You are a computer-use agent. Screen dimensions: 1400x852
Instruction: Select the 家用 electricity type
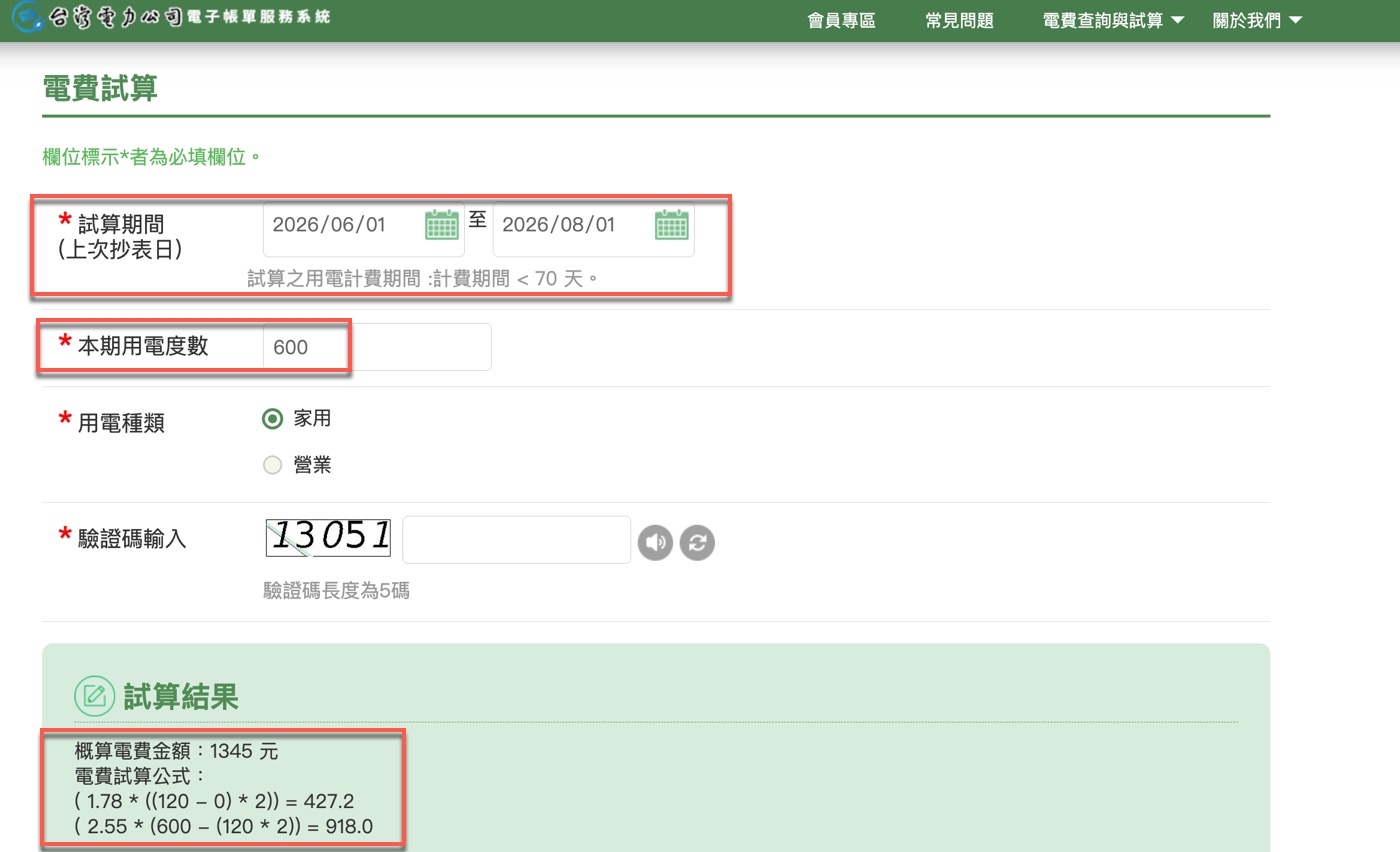272,418
